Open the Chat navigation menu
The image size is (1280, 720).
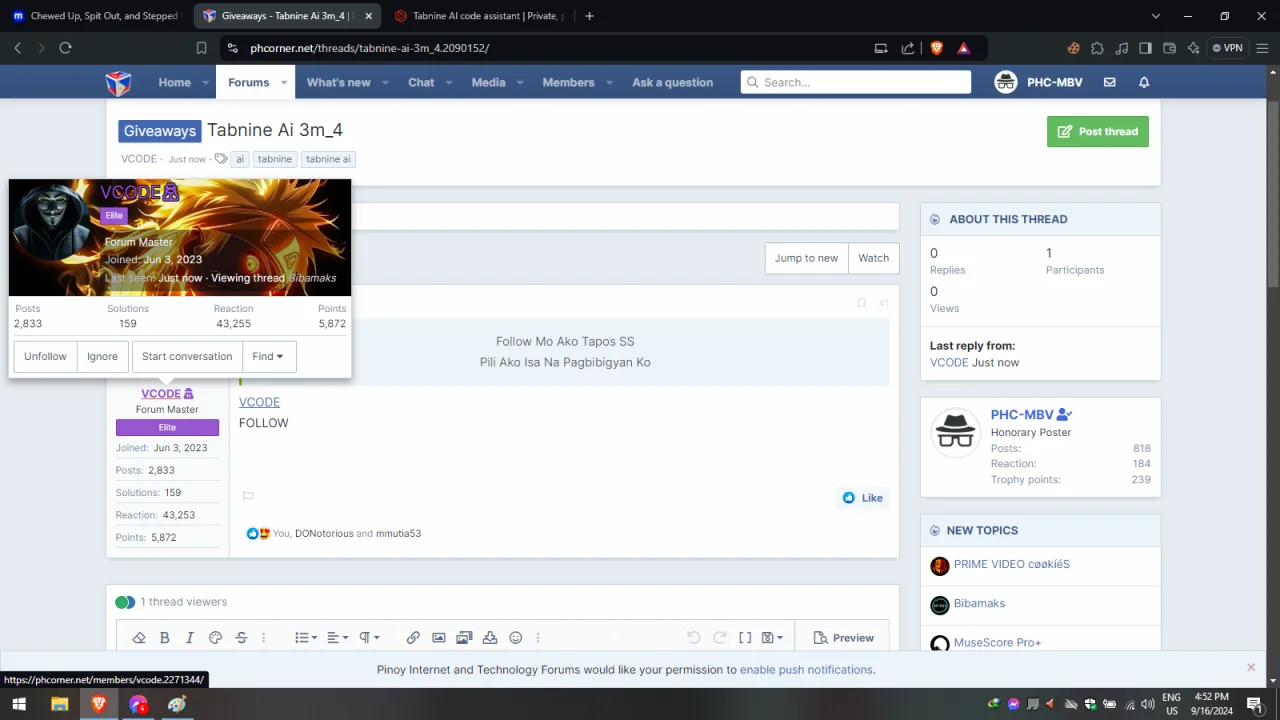tap(421, 82)
